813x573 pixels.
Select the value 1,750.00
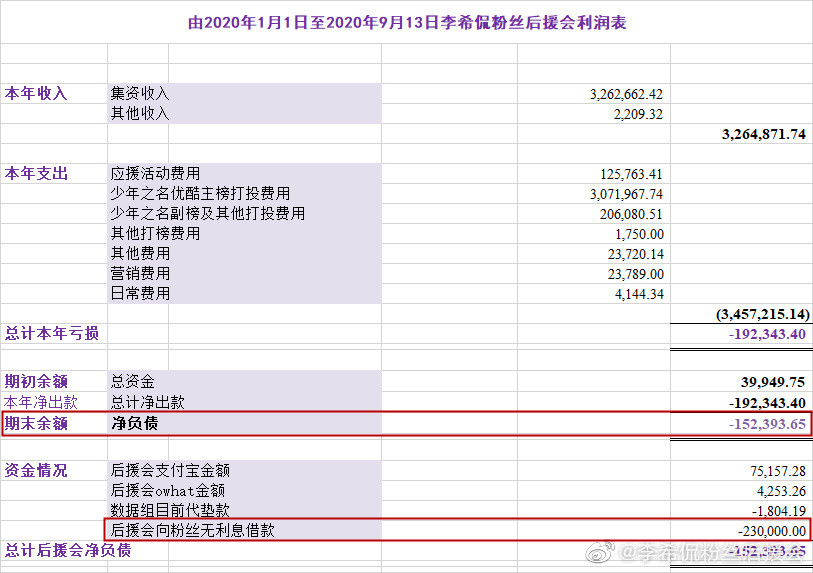(639, 234)
